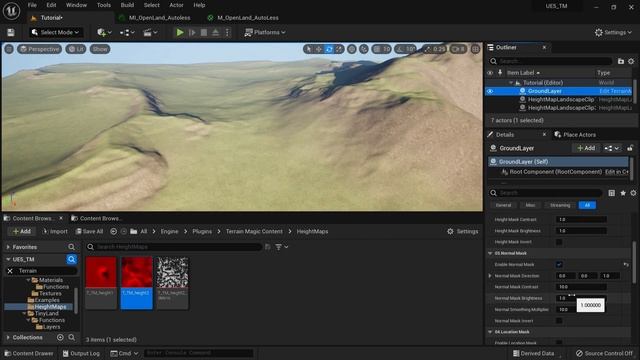Open the top-right Settings dropdown

613,32
